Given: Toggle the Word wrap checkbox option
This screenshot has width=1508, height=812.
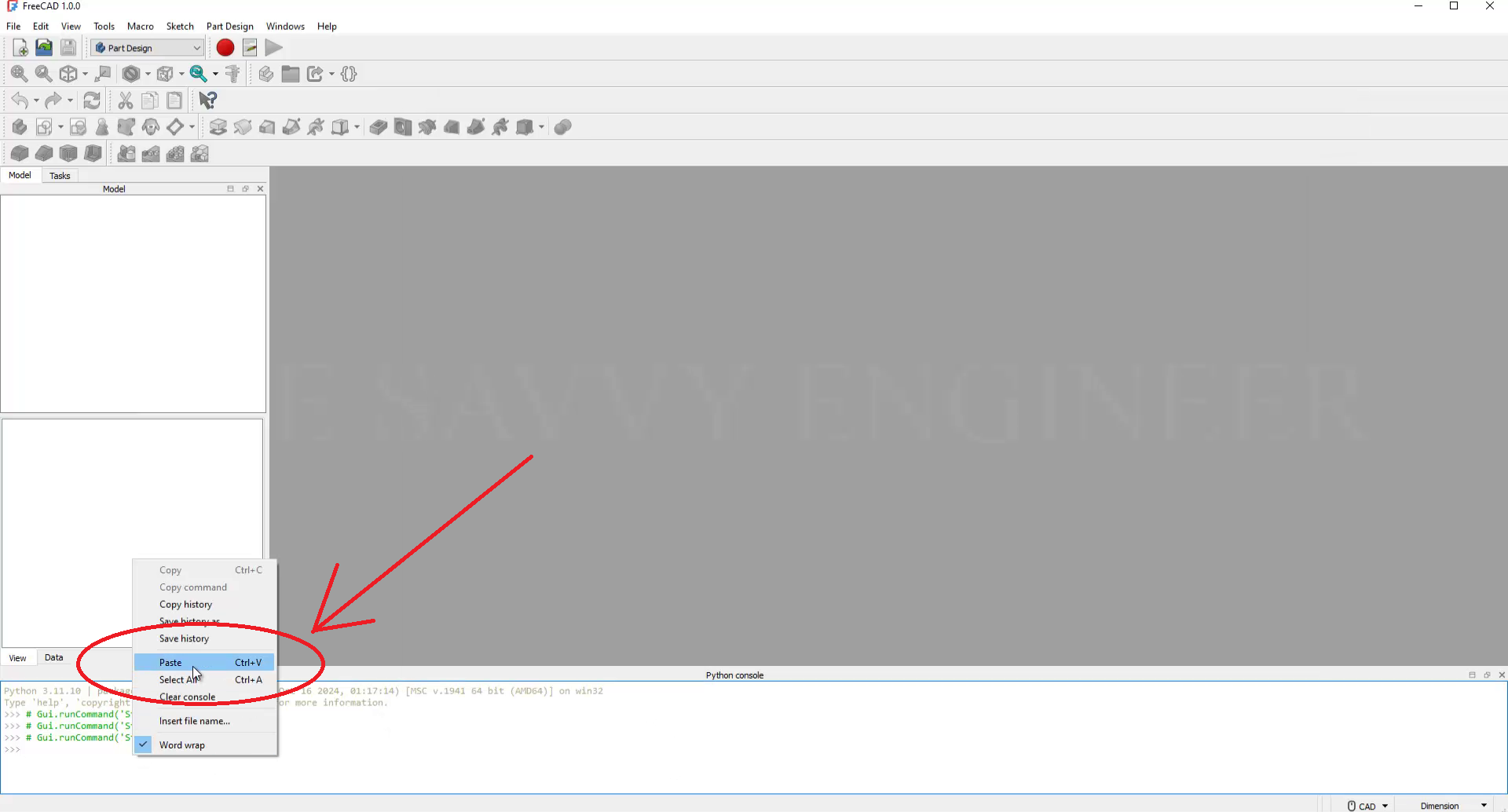Looking at the screenshot, I should point(181,745).
